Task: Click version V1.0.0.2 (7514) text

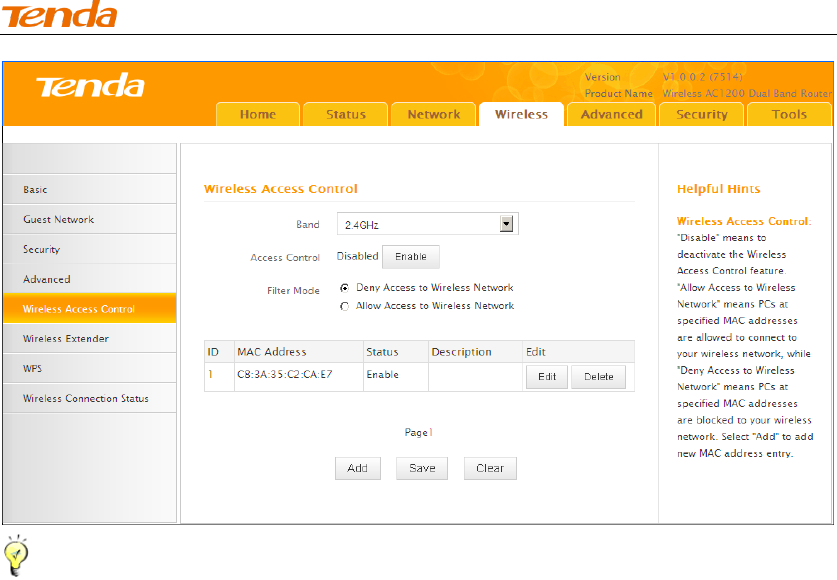Action: (702, 77)
